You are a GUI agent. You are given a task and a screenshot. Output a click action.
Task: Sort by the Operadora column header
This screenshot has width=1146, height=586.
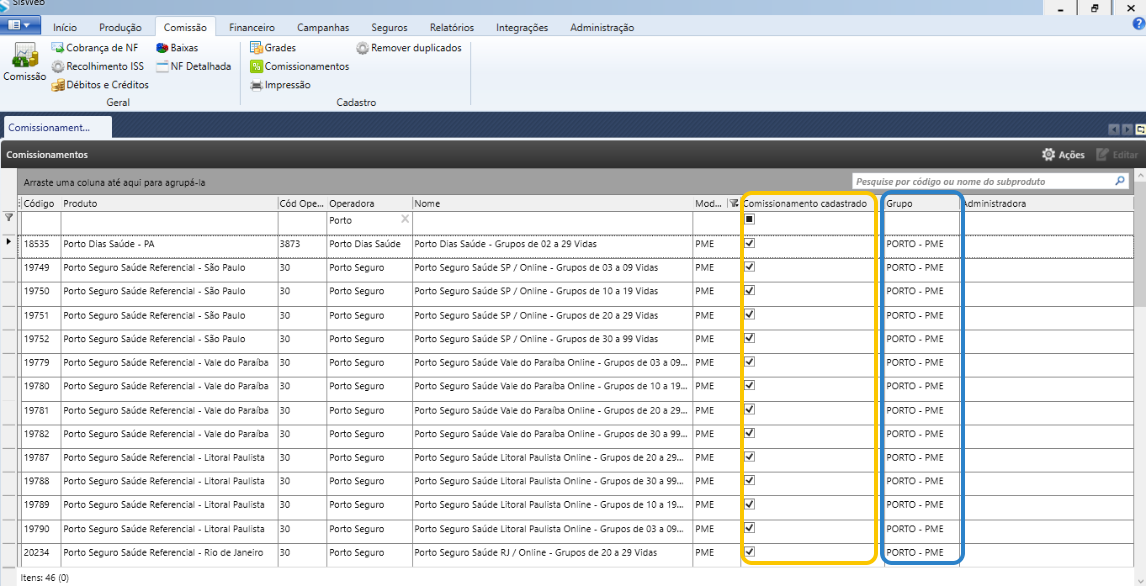coord(370,204)
